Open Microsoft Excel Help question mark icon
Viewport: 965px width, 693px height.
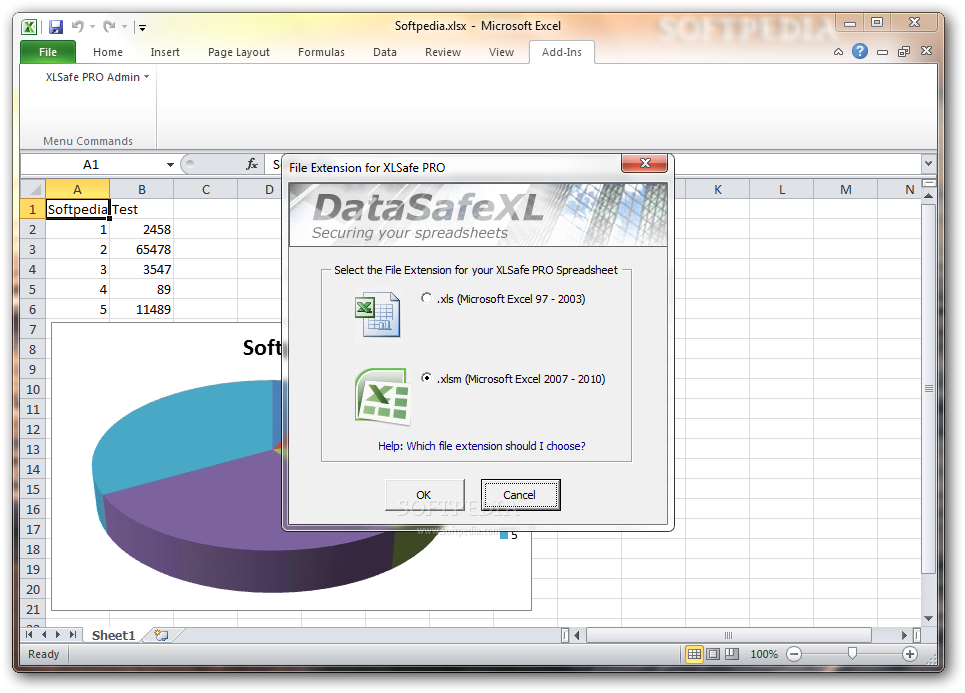(860, 51)
